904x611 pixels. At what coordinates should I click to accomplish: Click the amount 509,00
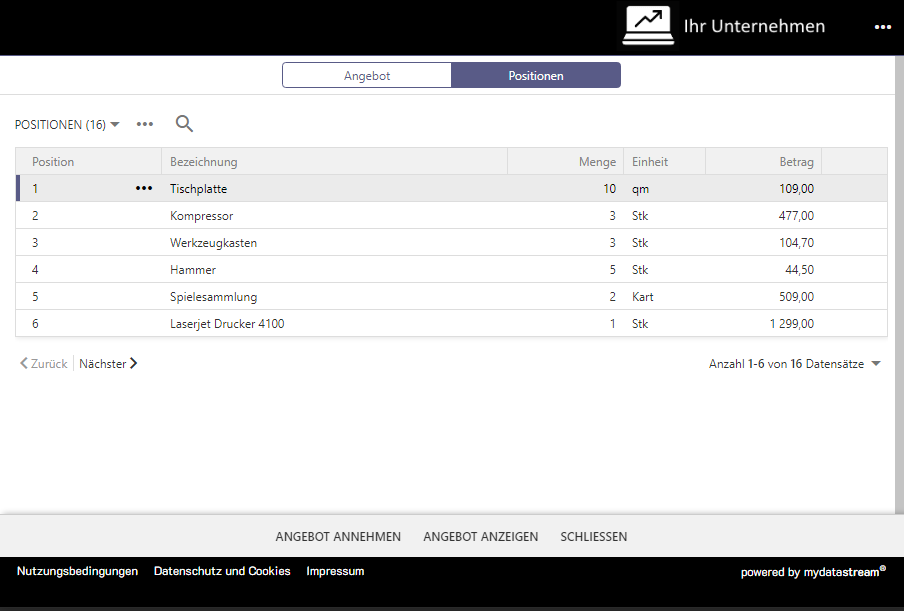click(796, 297)
